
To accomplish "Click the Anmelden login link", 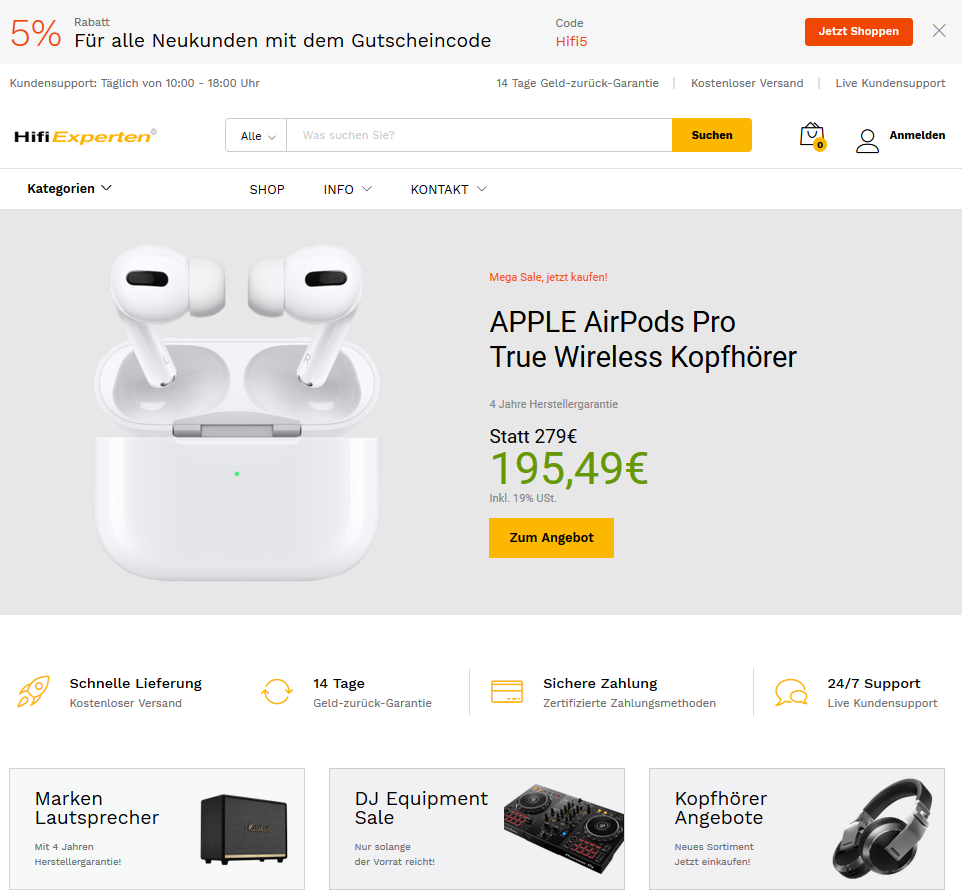I will (x=917, y=135).
